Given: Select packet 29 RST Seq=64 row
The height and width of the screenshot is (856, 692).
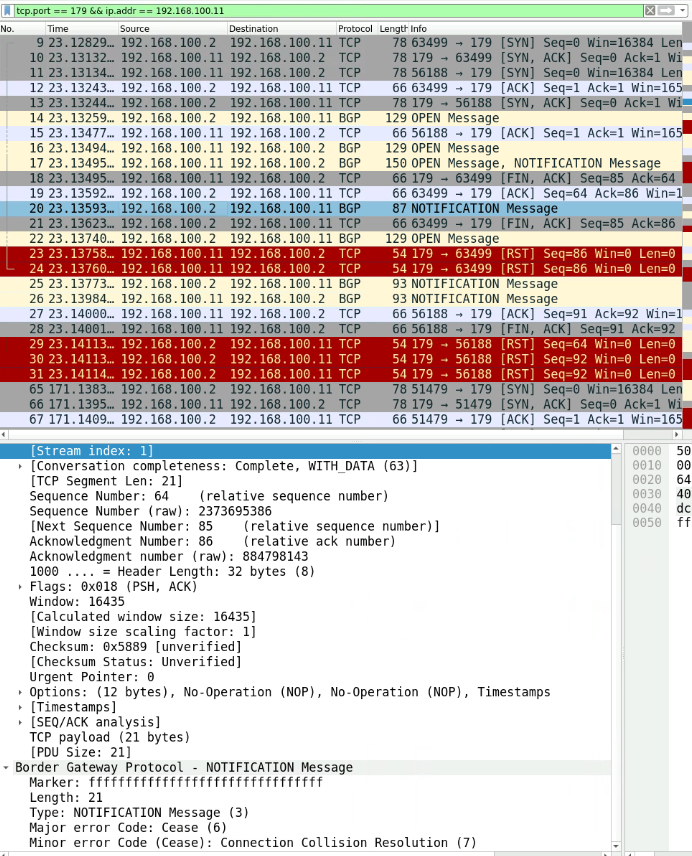Looking at the screenshot, I should point(341,344).
